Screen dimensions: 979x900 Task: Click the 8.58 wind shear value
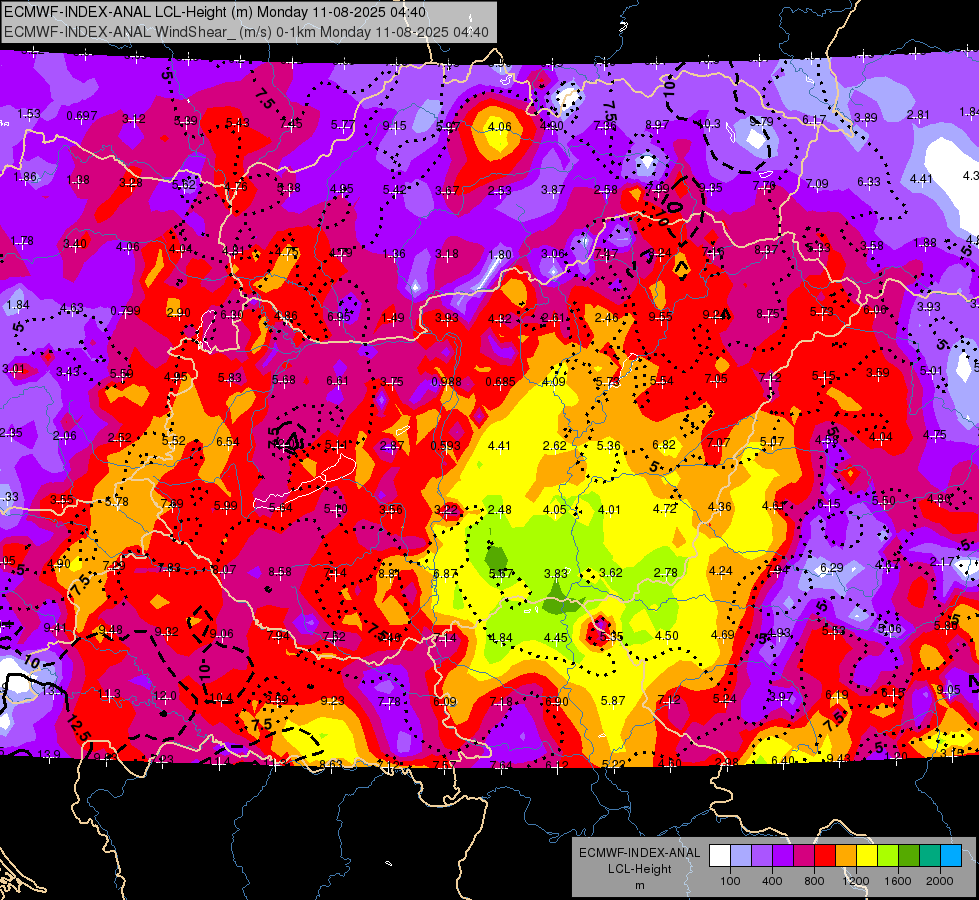280,571
